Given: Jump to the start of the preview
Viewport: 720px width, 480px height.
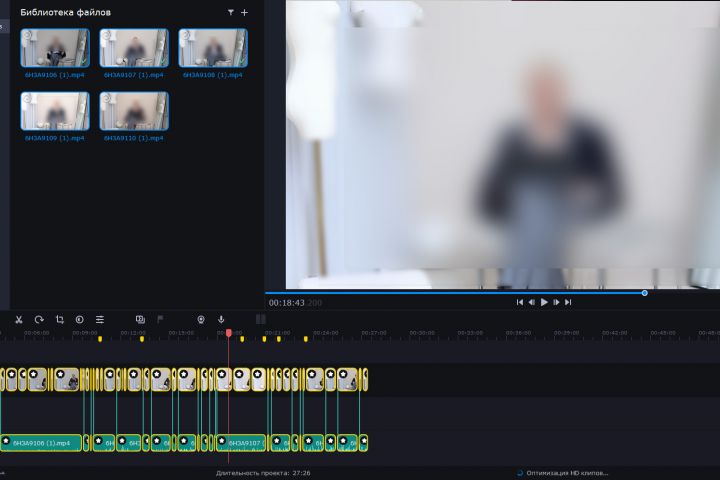Looking at the screenshot, I should pyautogui.click(x=519, y=302).
